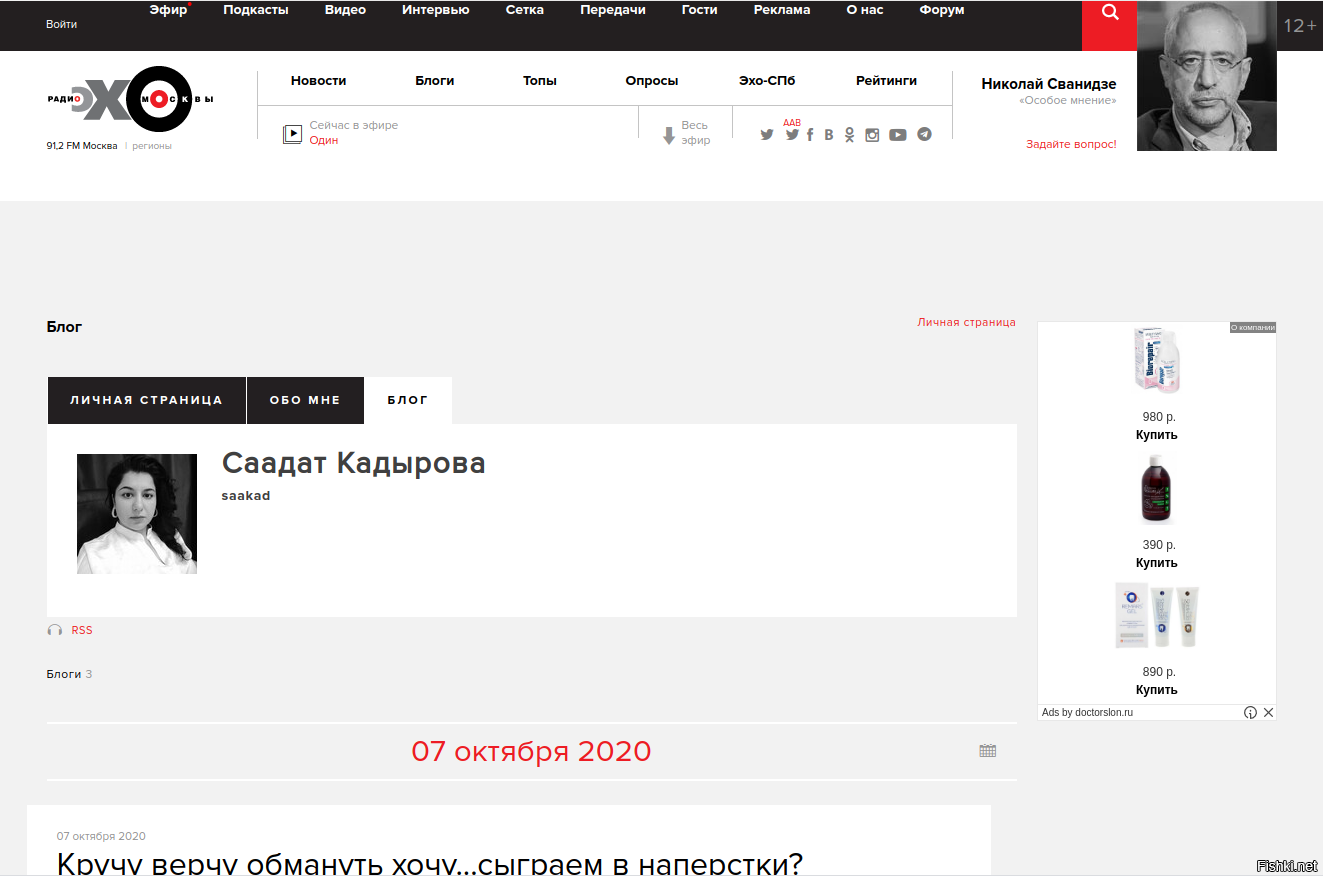Switch to the ОБО МНЕ tab
This screenshot has height=878, width=1323.
(305, 400)
